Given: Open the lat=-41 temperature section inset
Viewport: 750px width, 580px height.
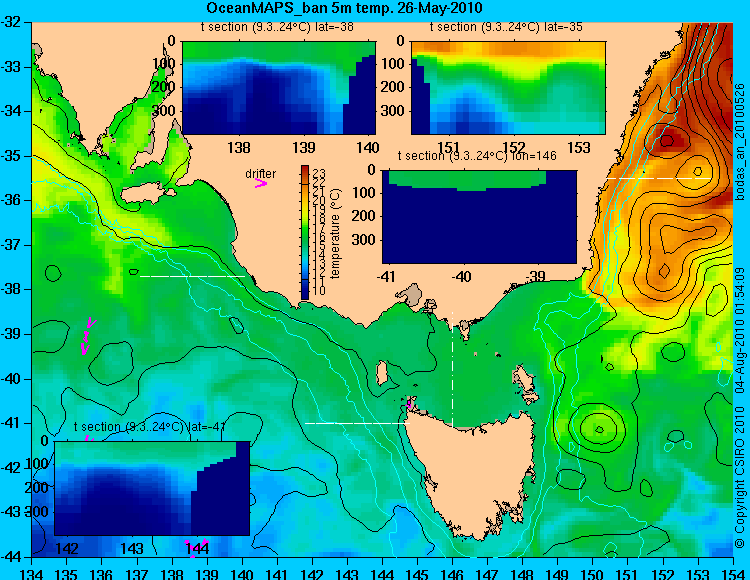Looking at the screenshot, I should pyautogui.click(x=152, y=488).
